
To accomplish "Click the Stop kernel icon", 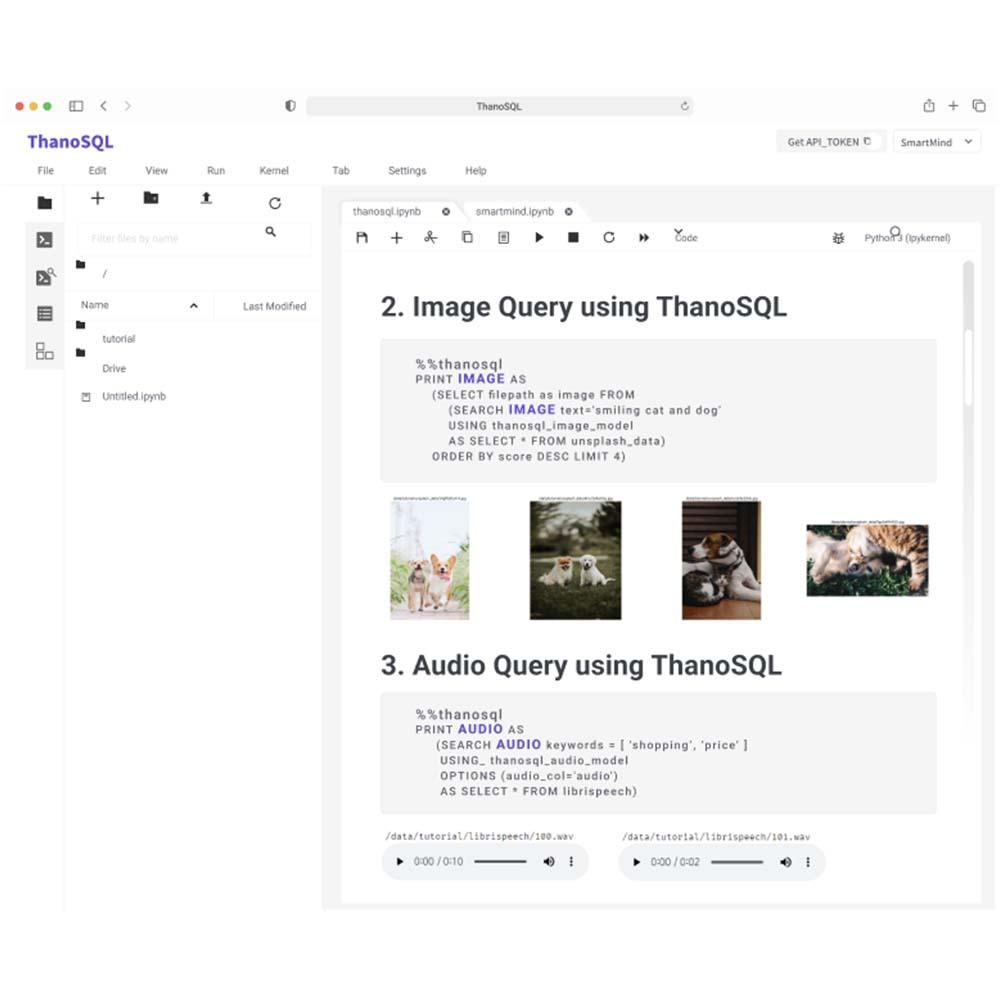I will click(573, 237).
